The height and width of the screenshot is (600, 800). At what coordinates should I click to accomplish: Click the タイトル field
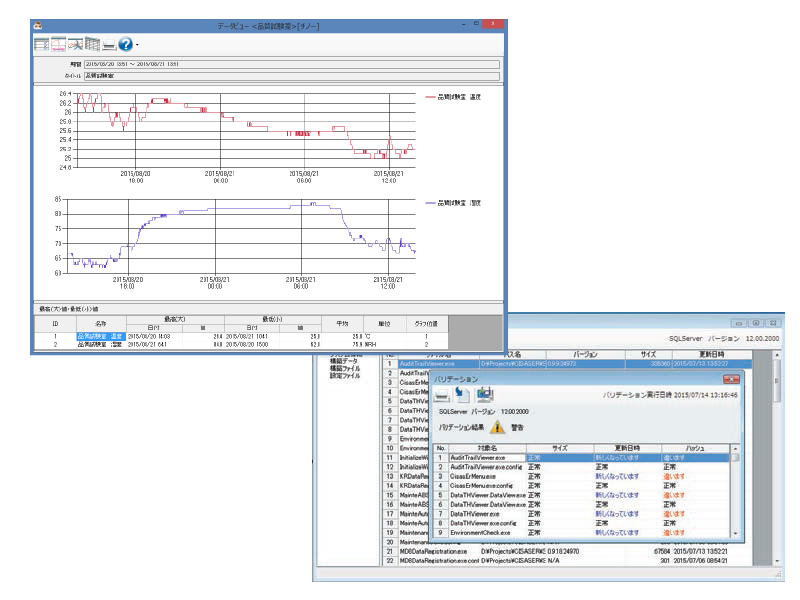click(x=291, y=76)
